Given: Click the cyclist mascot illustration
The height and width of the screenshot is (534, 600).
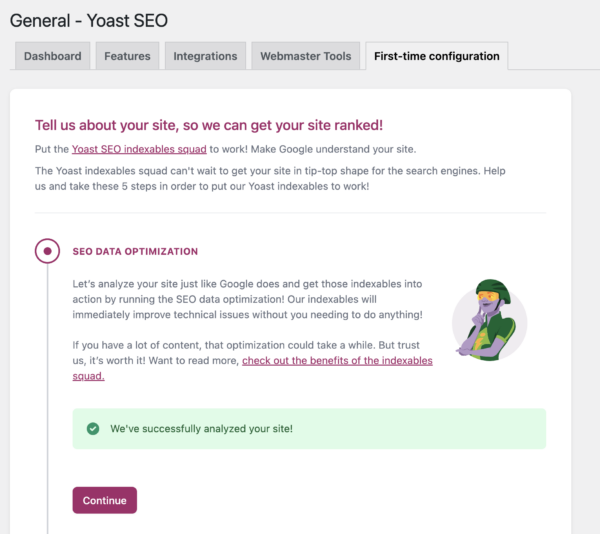Looking at the screenshot, I should [x=489, y=320].
